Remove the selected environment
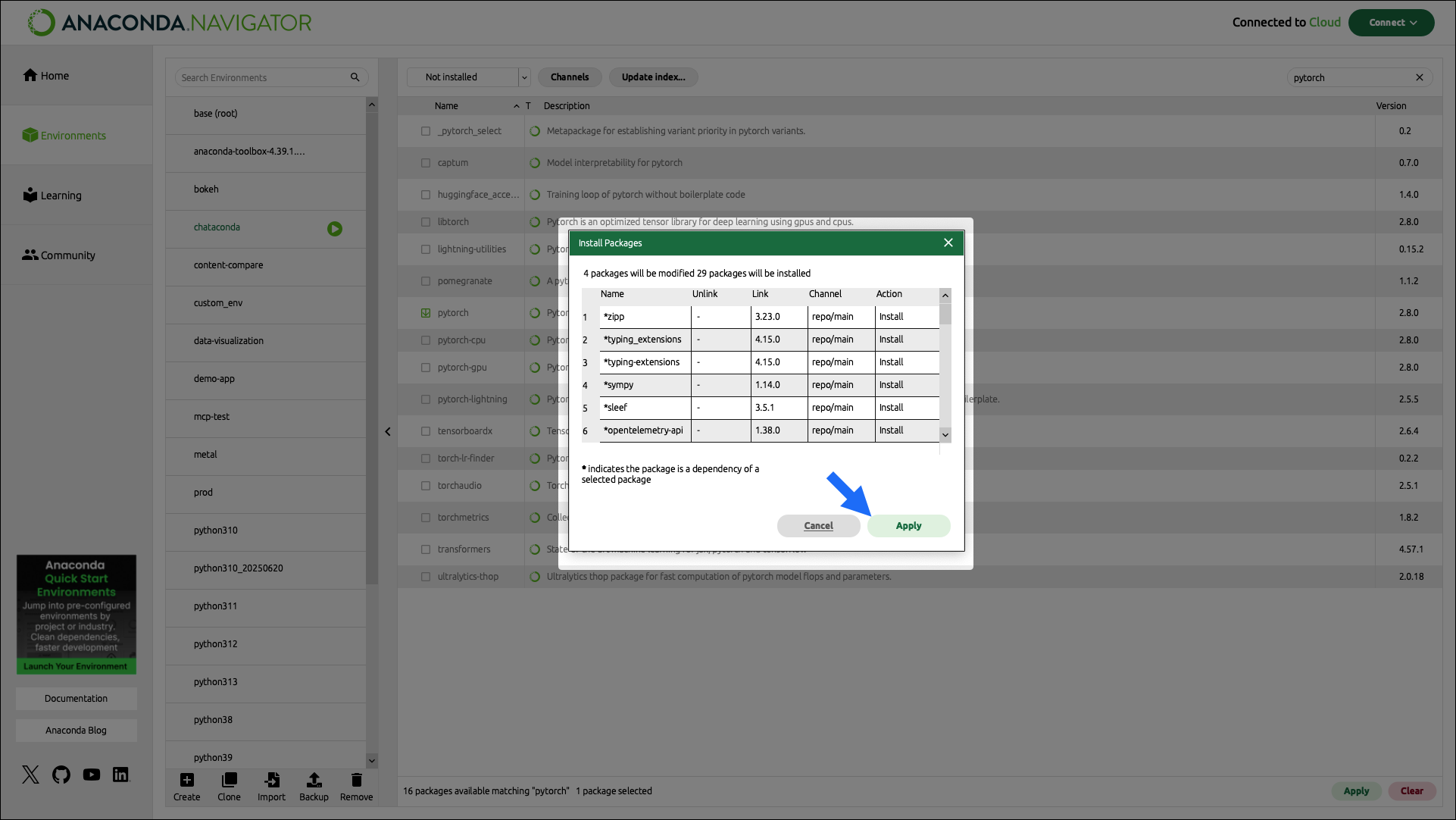The width and height of the screenshot is (1456, 820). click(x=356, y=786)
